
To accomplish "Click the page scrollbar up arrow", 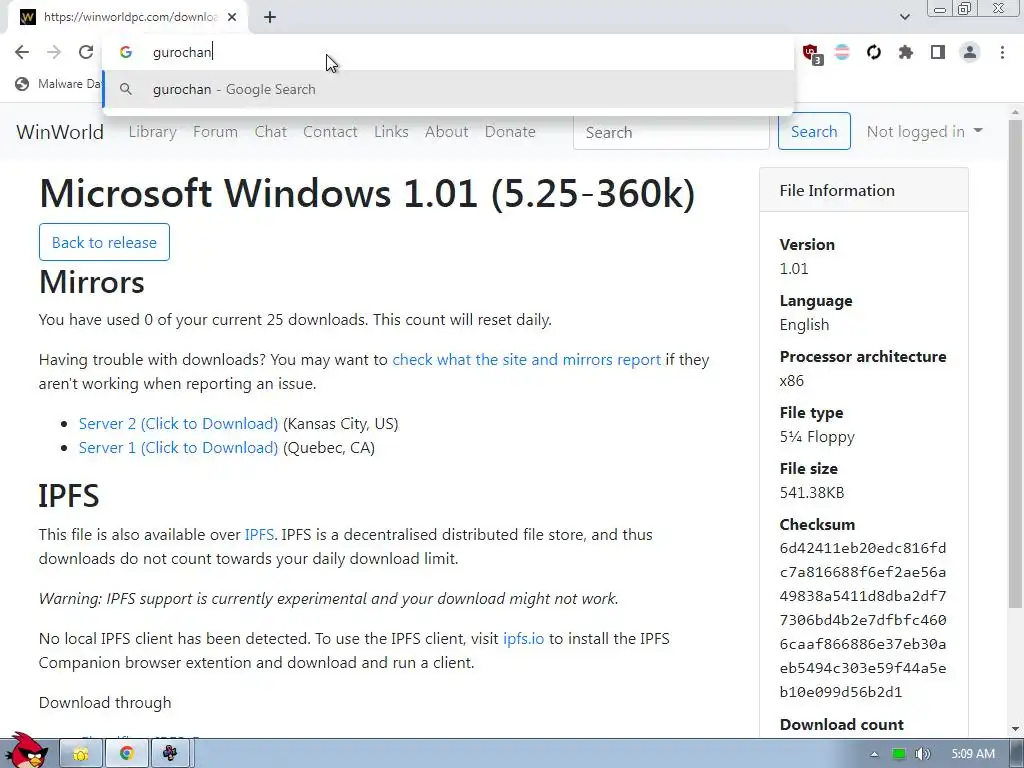I will [1015, 112].
